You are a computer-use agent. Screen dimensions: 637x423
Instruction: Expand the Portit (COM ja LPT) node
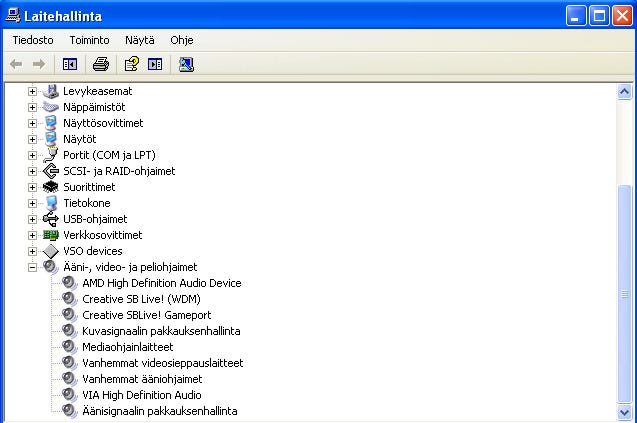pyautogui.click(x=32, y=155)
